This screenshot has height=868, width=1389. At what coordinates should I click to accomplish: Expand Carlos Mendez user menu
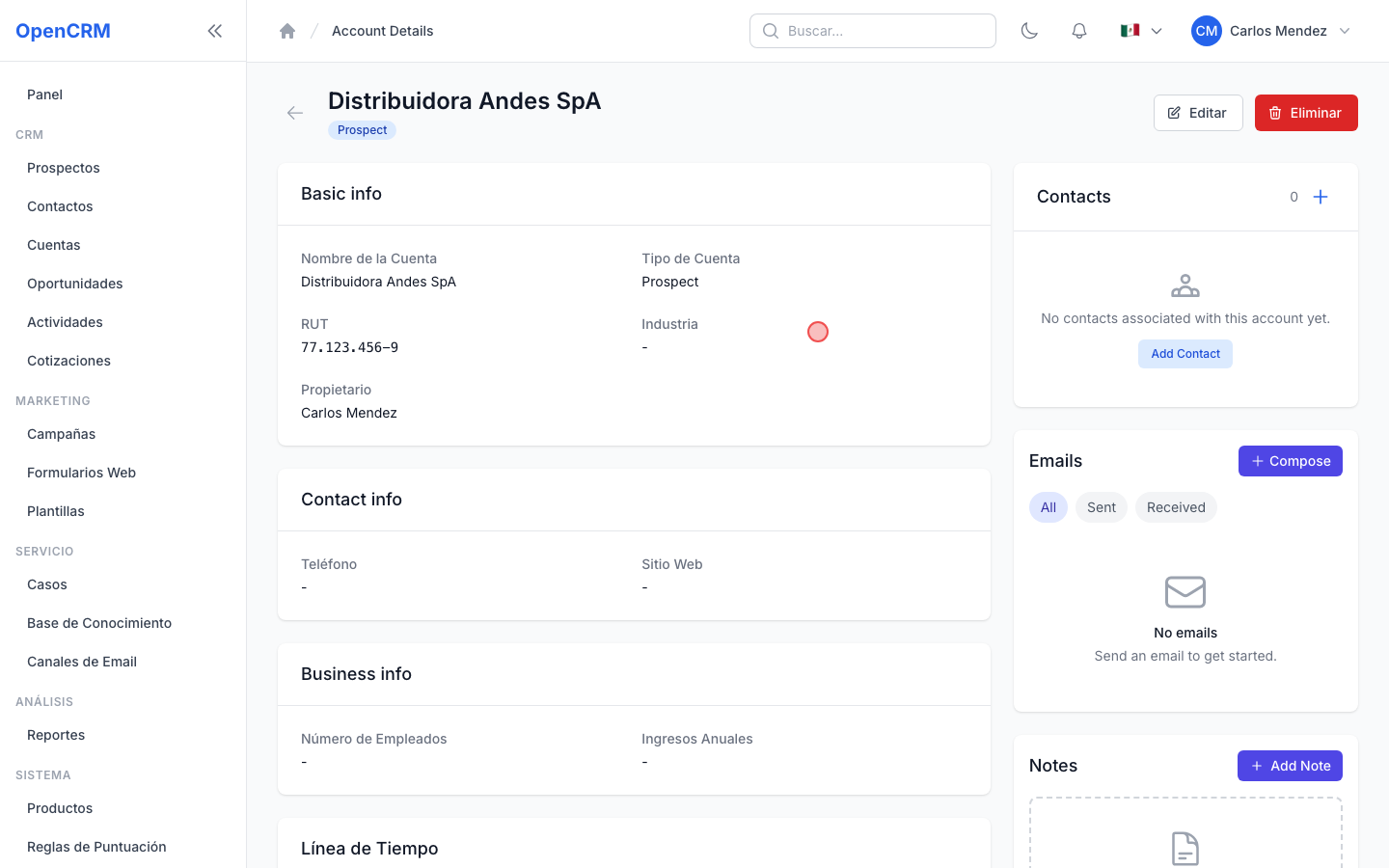tap(1270, 31)
